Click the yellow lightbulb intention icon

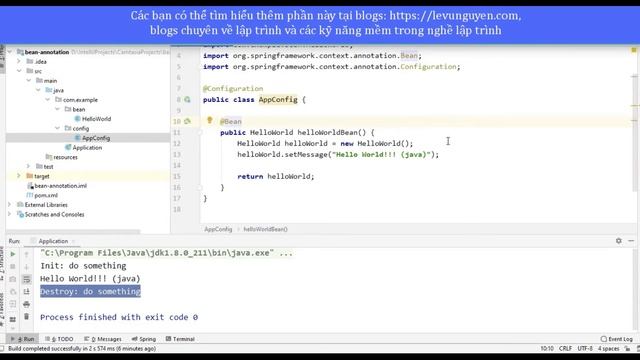pyautogui.click(x=209, y=120)
